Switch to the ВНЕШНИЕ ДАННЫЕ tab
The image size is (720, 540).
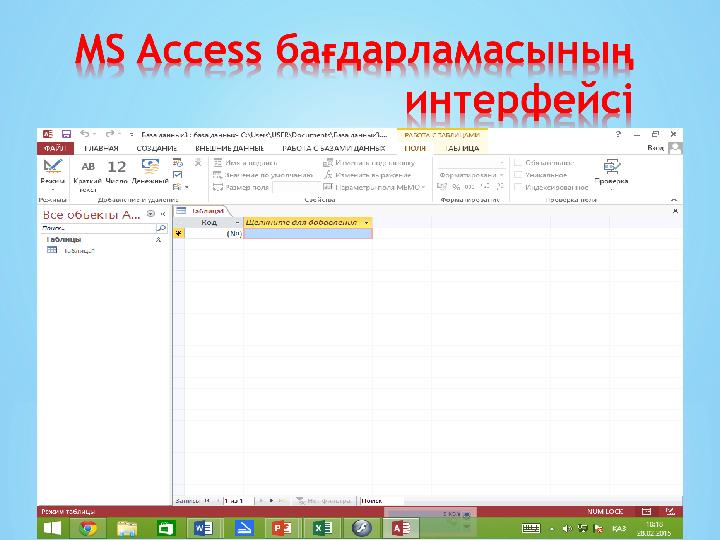[230, 148]
